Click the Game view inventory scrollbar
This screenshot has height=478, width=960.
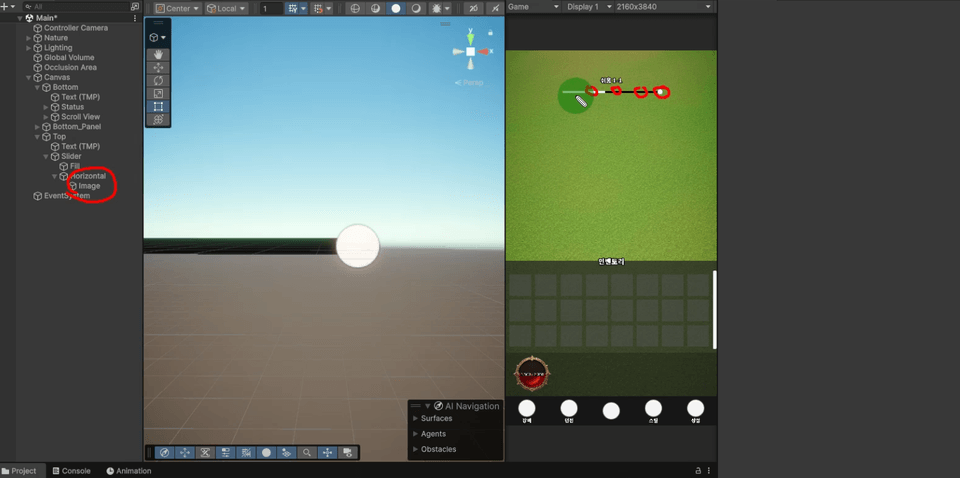(714, 310)
